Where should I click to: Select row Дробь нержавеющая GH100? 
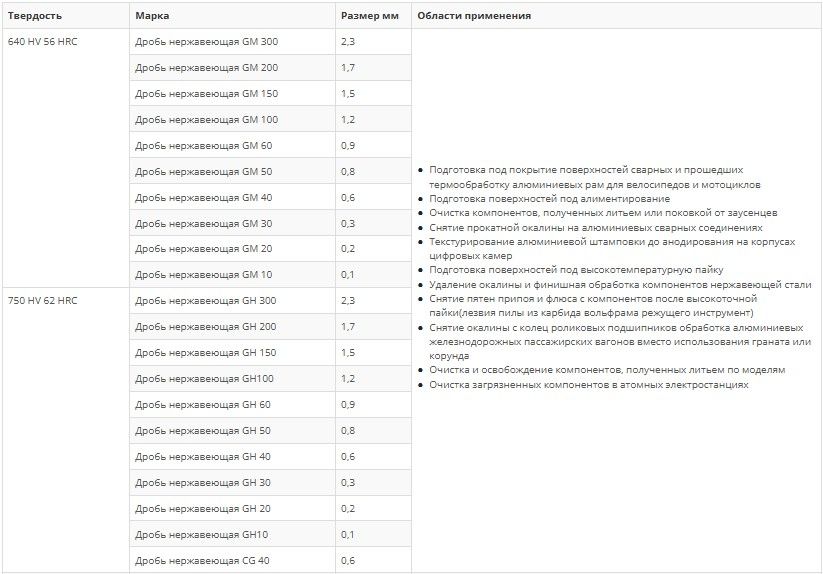click(x=270, y=378)
